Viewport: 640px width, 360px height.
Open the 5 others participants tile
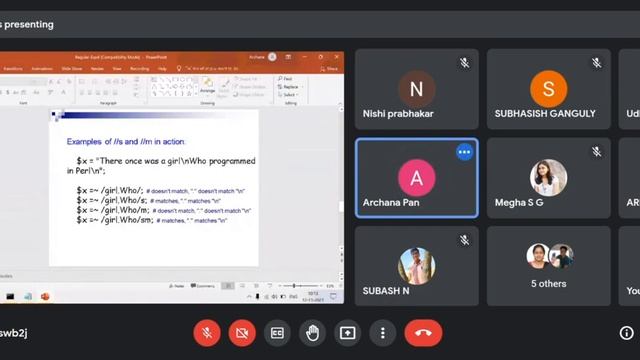(x=549, y=266)
